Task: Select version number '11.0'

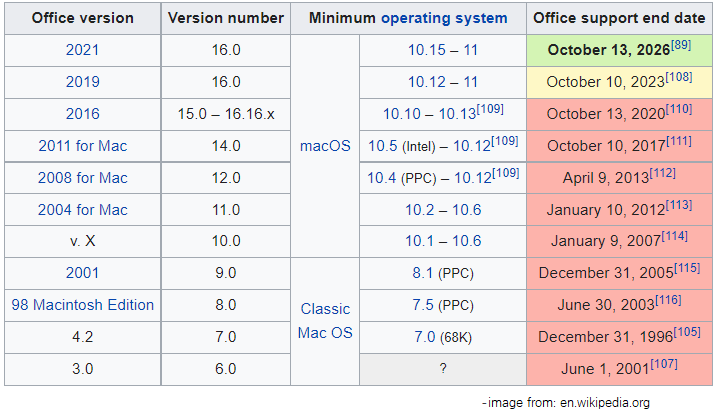Action: click(x=226, y=210)
